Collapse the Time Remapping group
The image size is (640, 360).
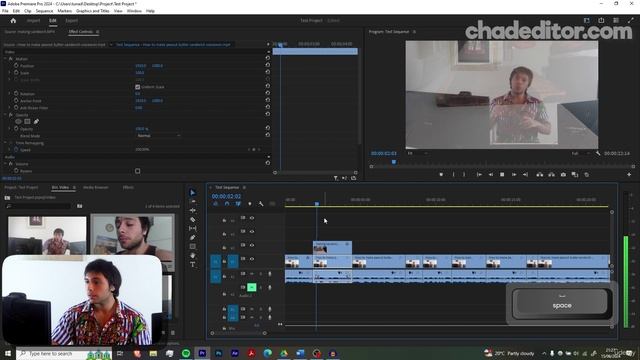[5, 143]
